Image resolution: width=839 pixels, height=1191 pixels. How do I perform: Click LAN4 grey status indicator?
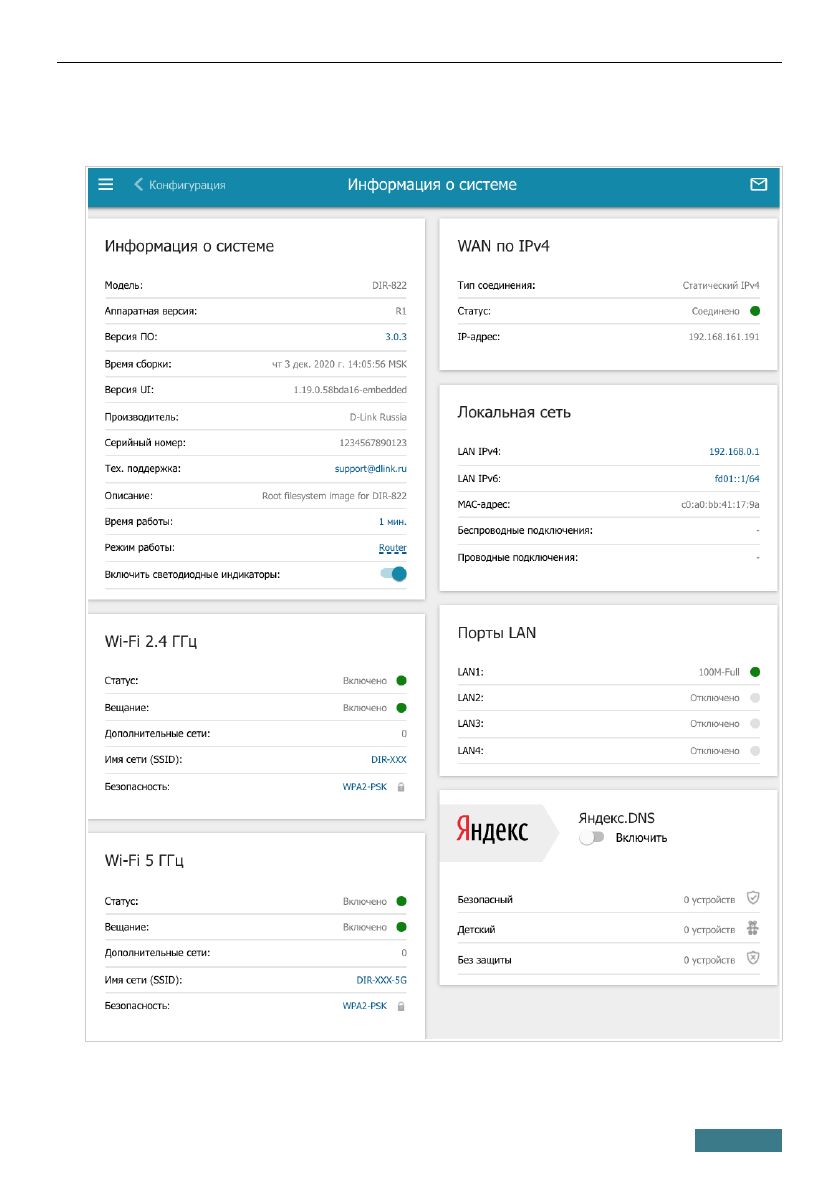tap(755, 750)
